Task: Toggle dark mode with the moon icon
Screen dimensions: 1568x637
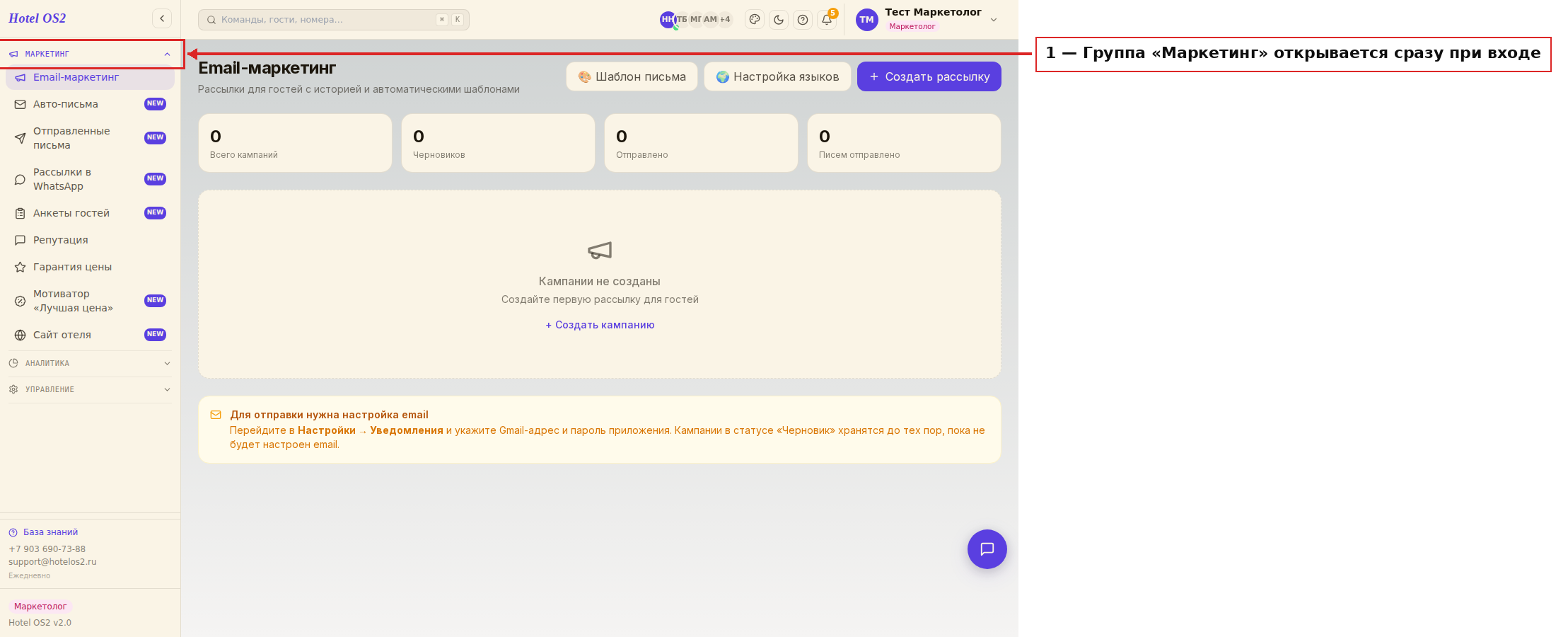Action: (x=779, y=20)
